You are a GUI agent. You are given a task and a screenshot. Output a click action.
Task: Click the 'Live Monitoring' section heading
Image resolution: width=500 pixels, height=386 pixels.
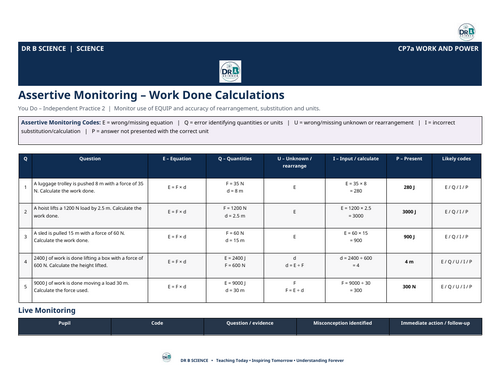(47, 310)
